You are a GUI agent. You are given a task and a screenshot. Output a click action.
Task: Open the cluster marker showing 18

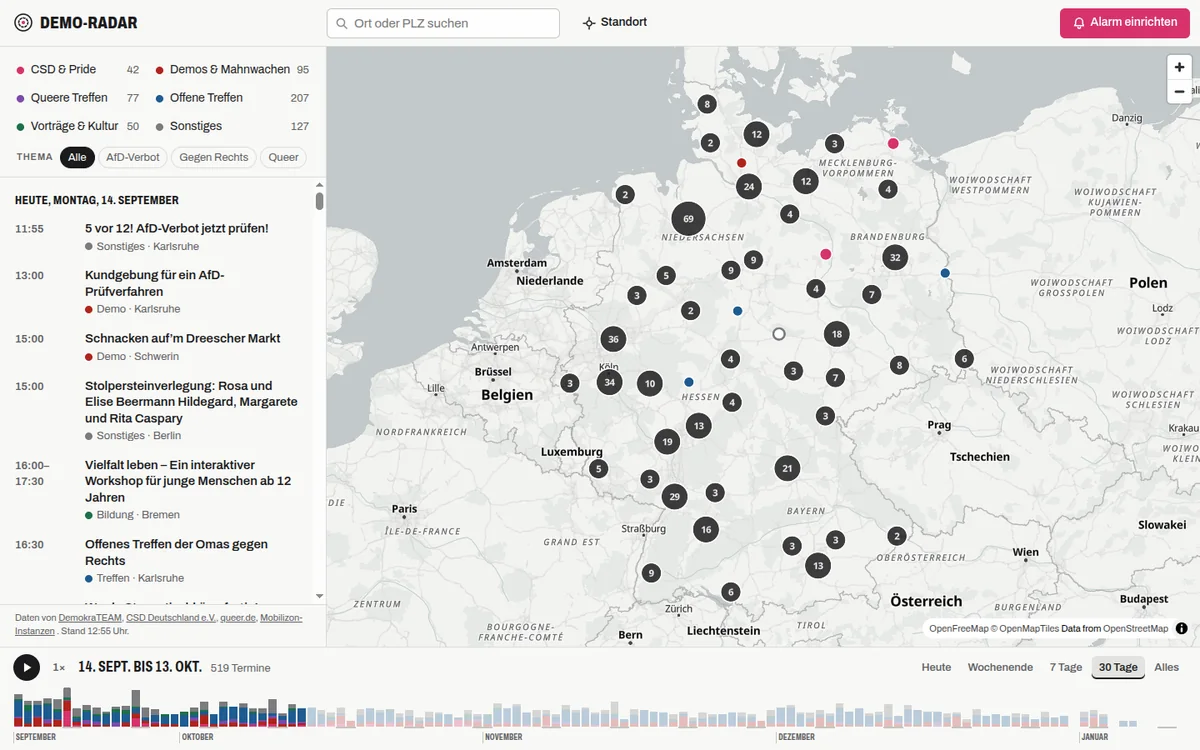pos(837,334)
